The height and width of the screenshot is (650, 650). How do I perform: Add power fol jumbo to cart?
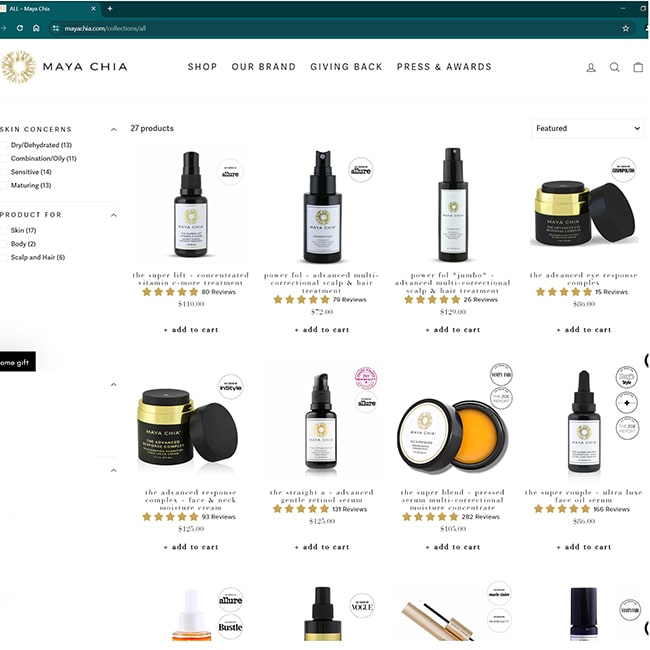tap(453, 330)
